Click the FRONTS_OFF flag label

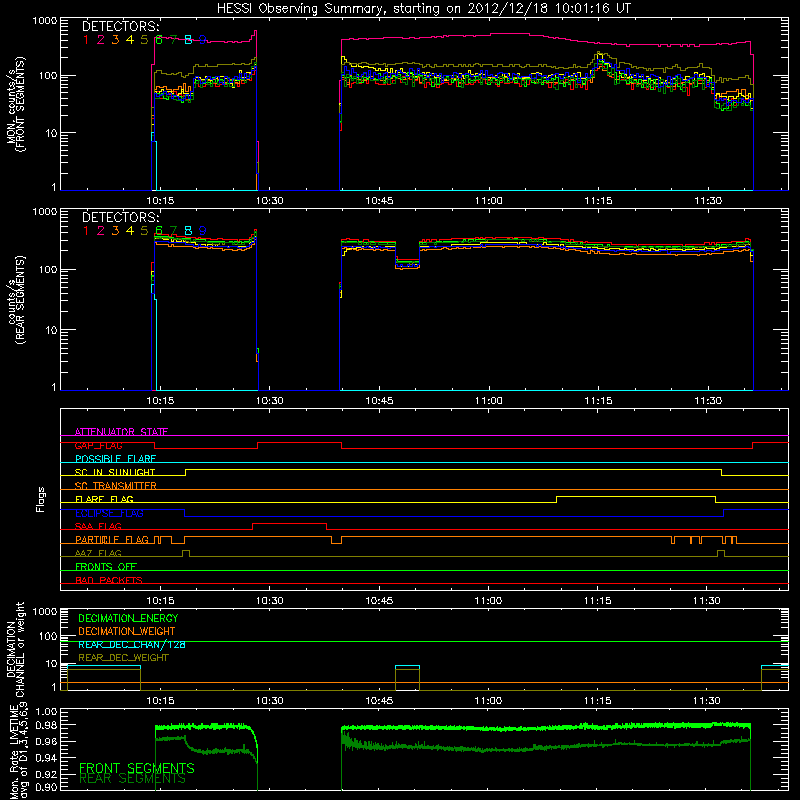coord(106,566)
